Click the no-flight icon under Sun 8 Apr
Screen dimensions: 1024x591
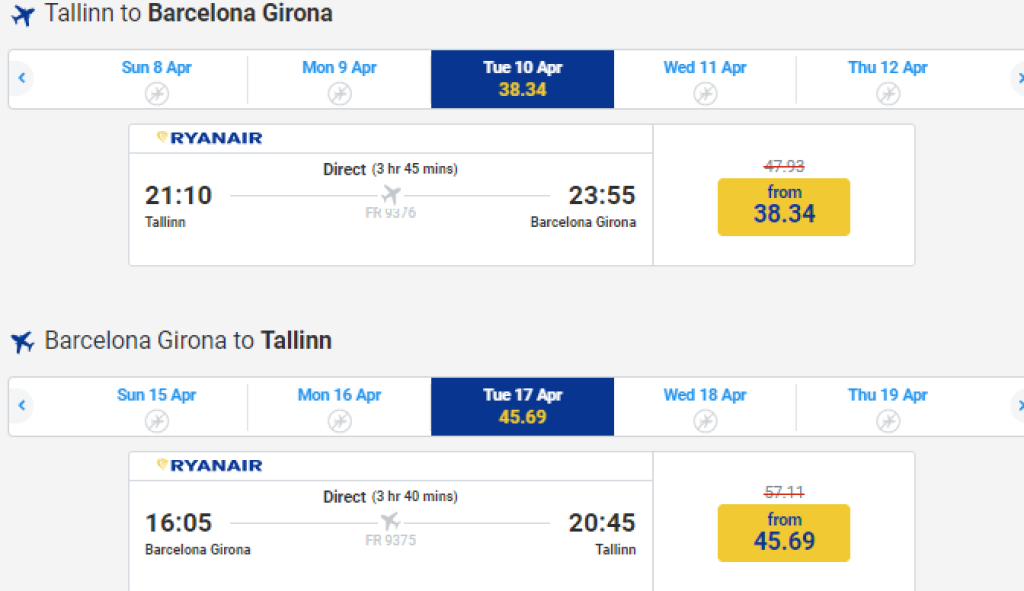point(156,93)
